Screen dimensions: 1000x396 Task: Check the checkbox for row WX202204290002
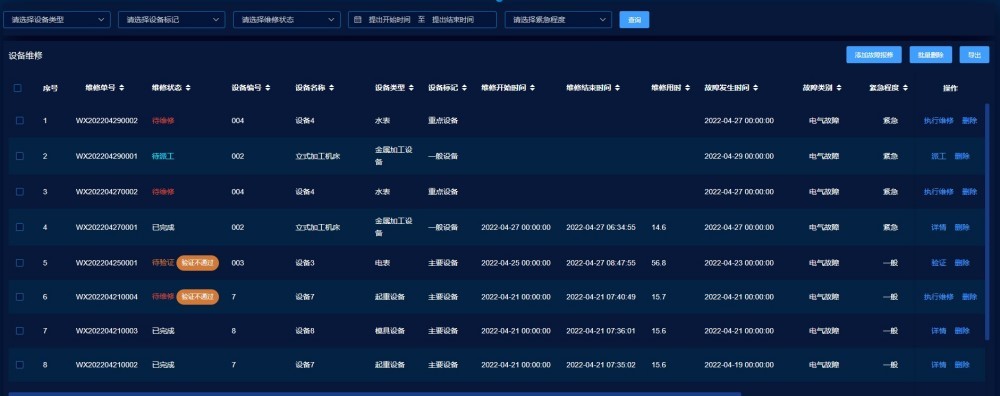coord(20,120)
